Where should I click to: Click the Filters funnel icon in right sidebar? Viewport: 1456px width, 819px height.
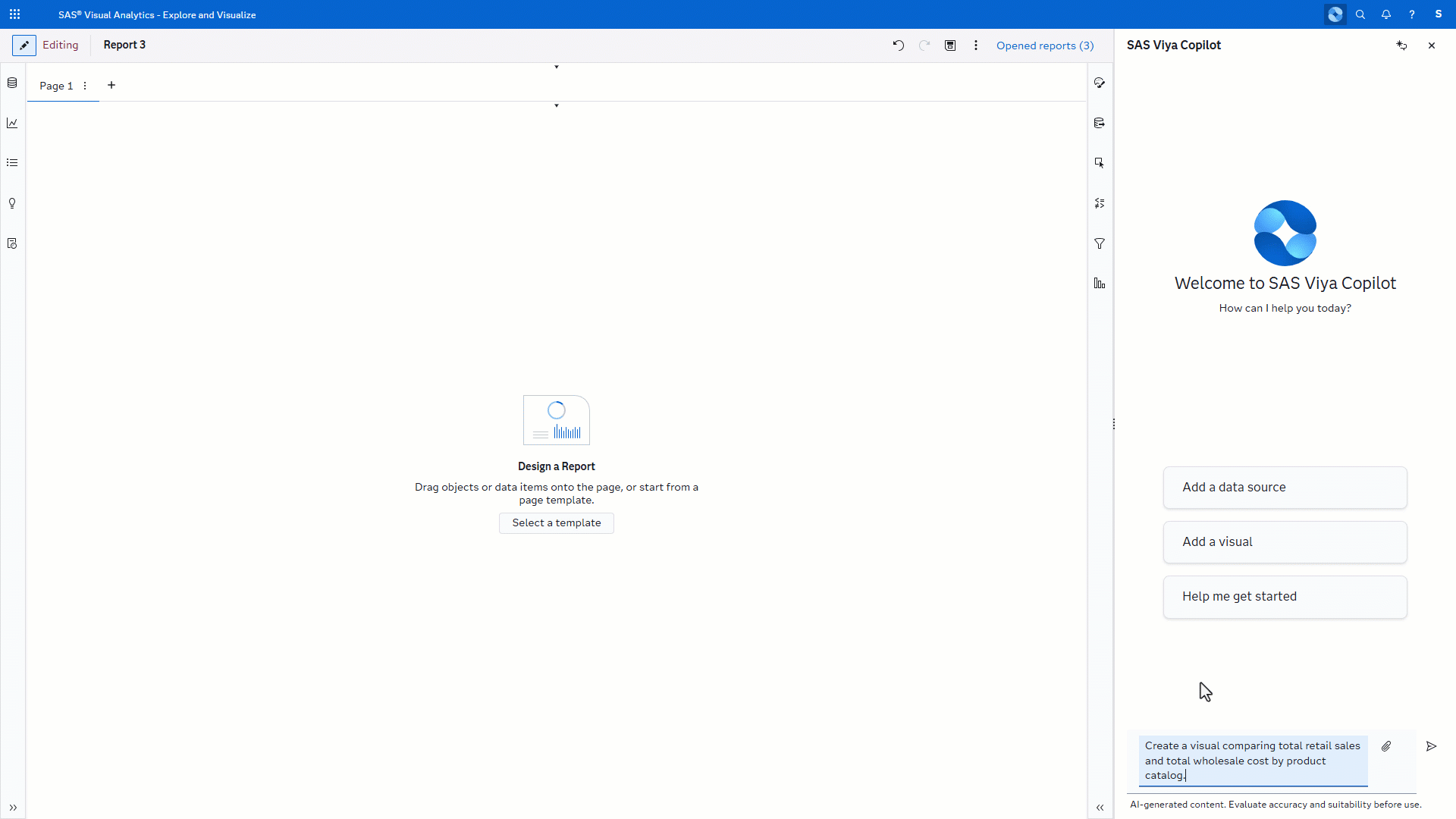pyautogui.click(x=1100, y=243)
